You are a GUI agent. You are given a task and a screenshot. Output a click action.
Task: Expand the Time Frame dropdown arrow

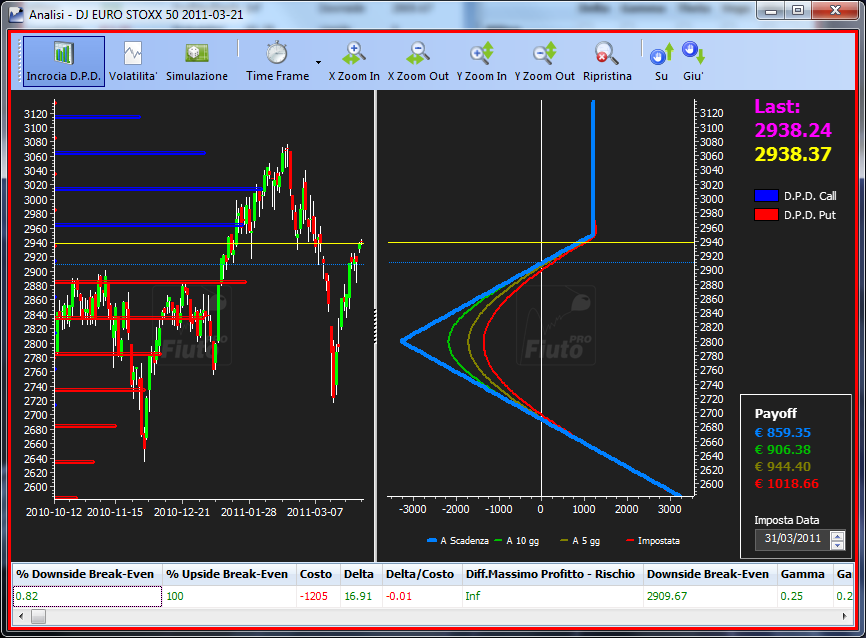click(x=319, y=62)
